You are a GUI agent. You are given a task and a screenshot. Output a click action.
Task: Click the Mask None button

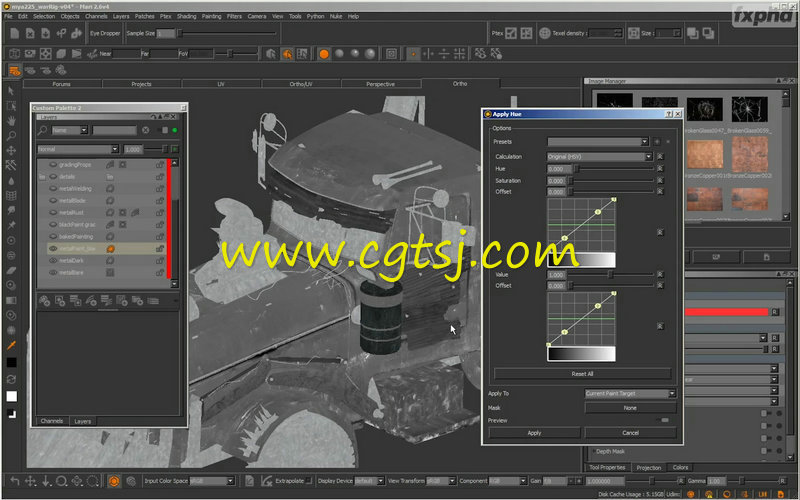point(630,408)
